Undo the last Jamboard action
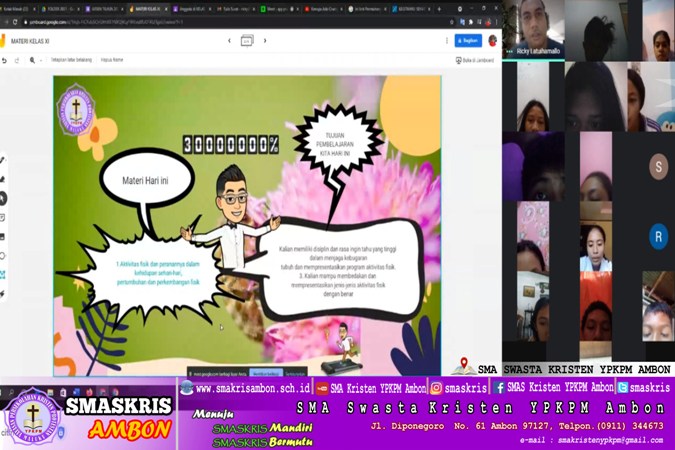 4,61
